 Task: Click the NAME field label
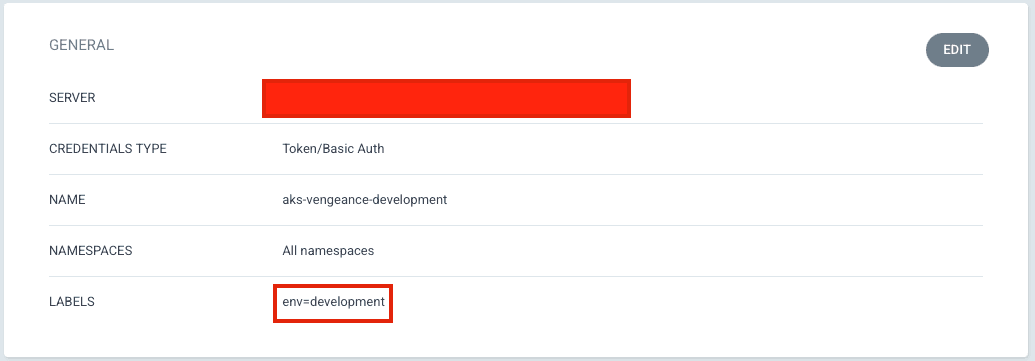(67, 199)
